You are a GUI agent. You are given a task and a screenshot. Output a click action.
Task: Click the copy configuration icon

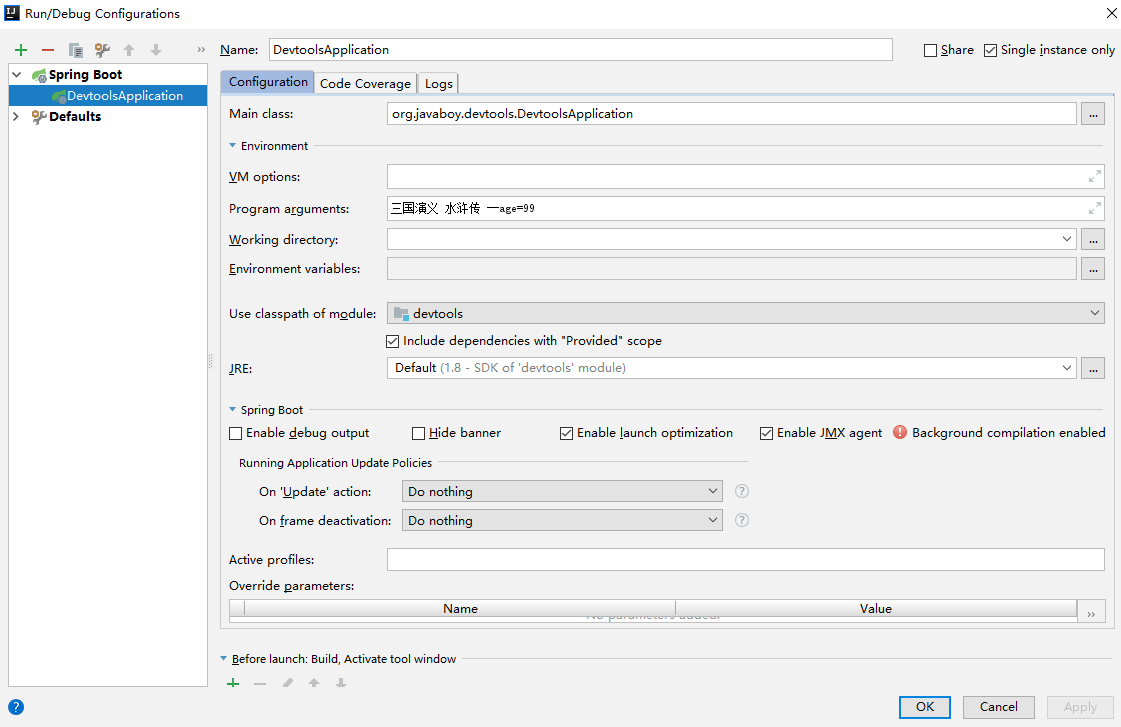(x=75, y=50)
